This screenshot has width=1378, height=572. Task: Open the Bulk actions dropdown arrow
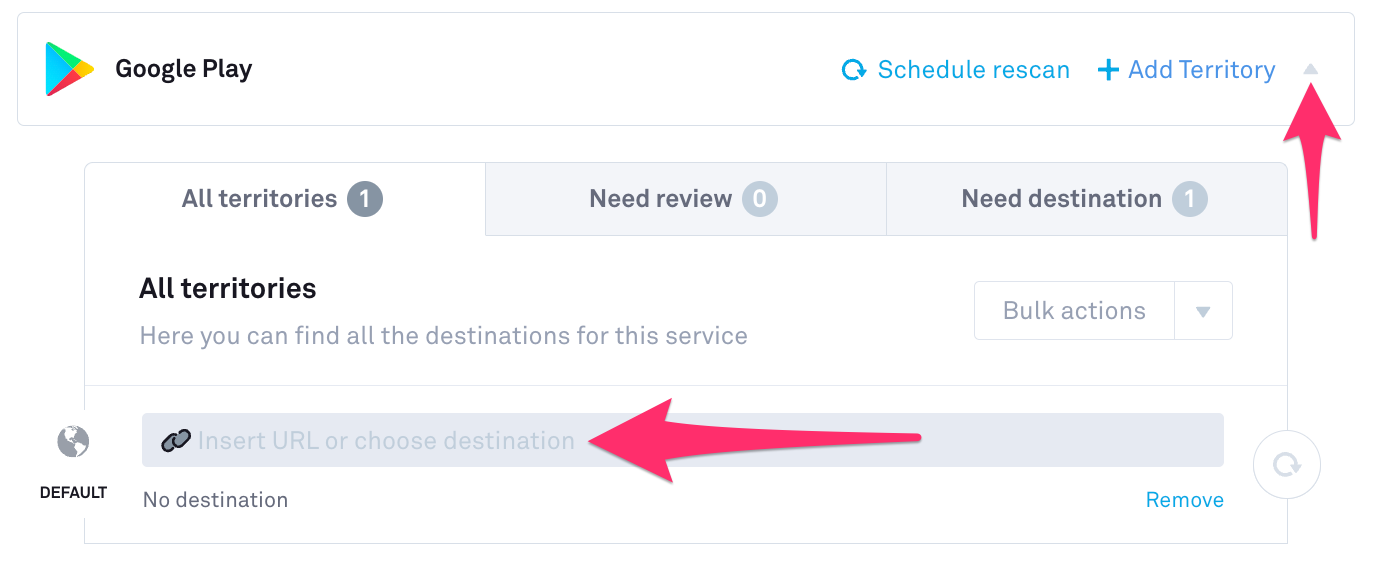(x=1203, y=311)
